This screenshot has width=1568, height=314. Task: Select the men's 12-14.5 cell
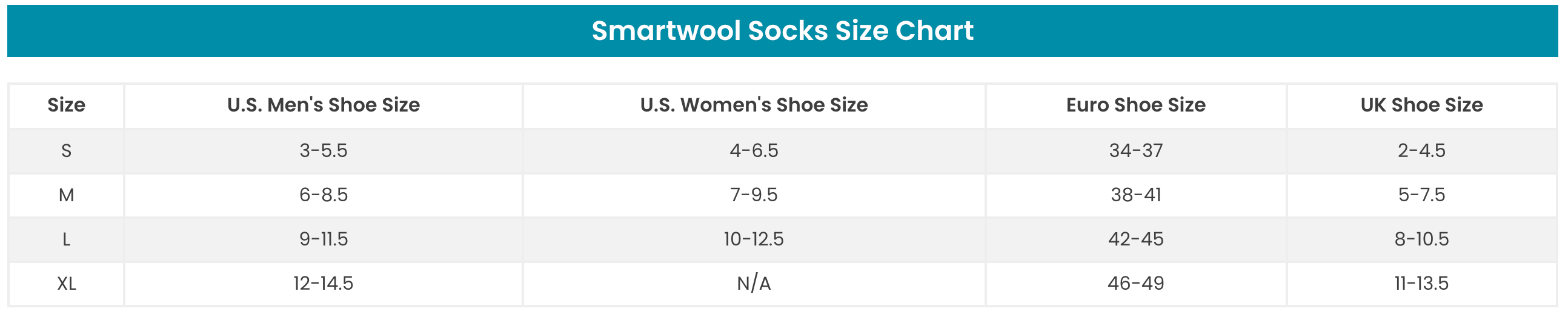click(323, 284)
